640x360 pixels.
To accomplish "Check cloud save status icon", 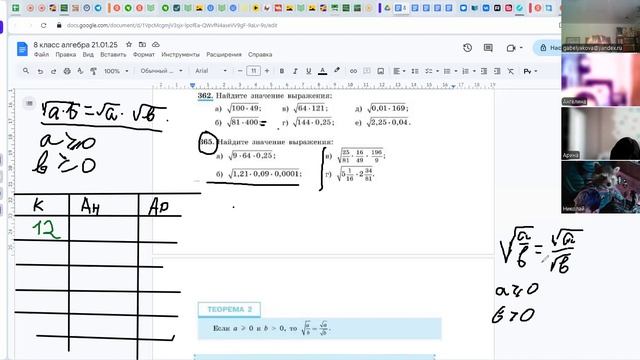I will coord(156,44).
